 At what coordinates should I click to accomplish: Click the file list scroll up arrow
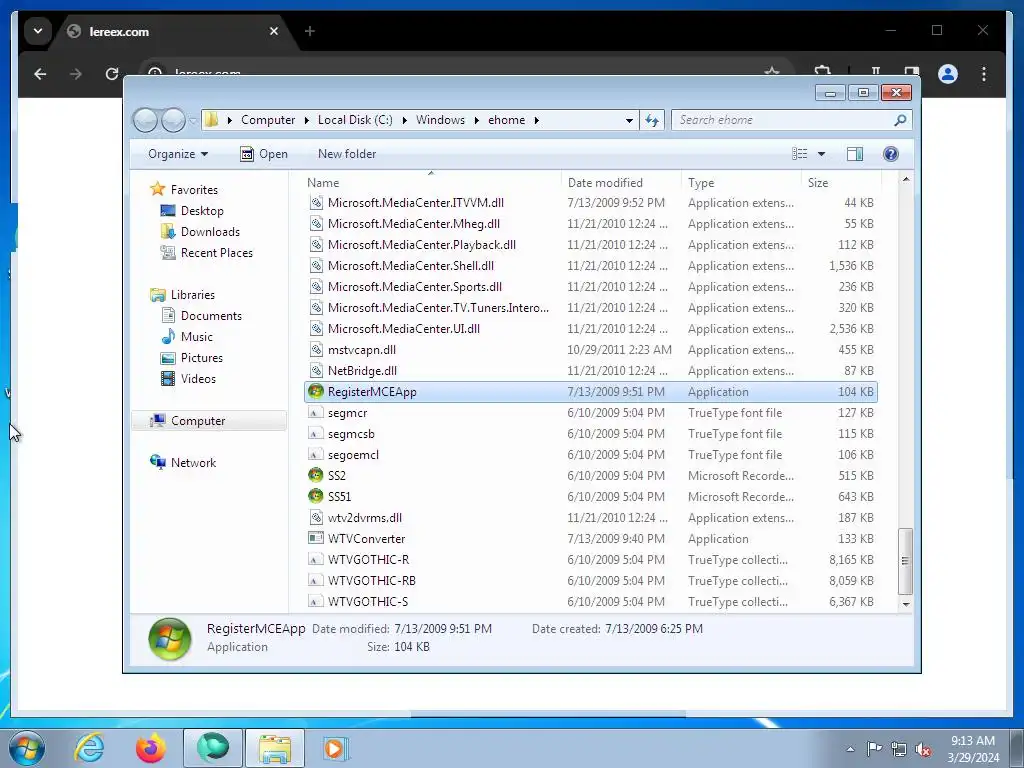click(906, 179)
